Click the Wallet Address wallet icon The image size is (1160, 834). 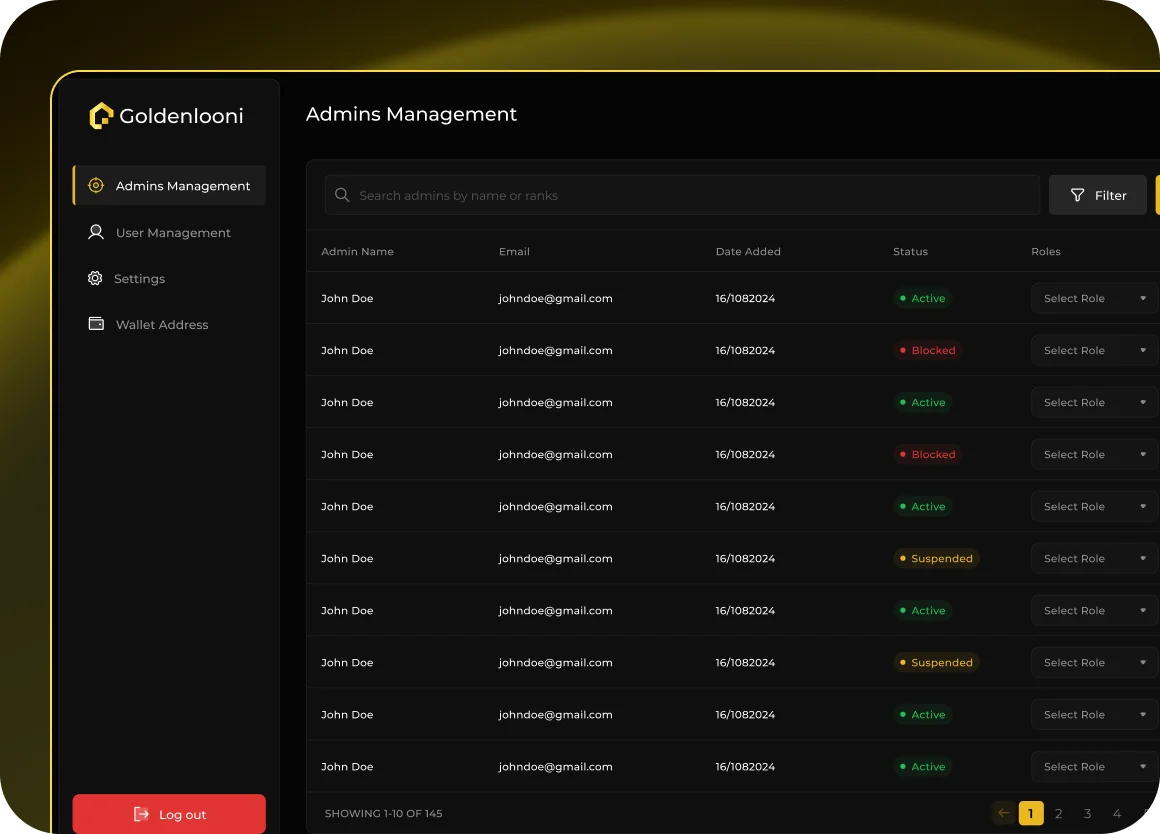click(96, 324)
